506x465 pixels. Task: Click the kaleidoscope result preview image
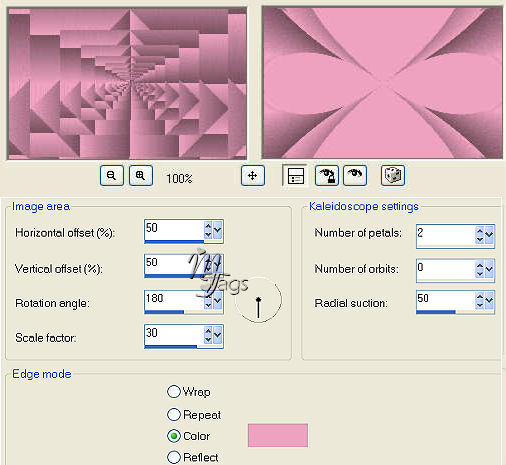382,83
